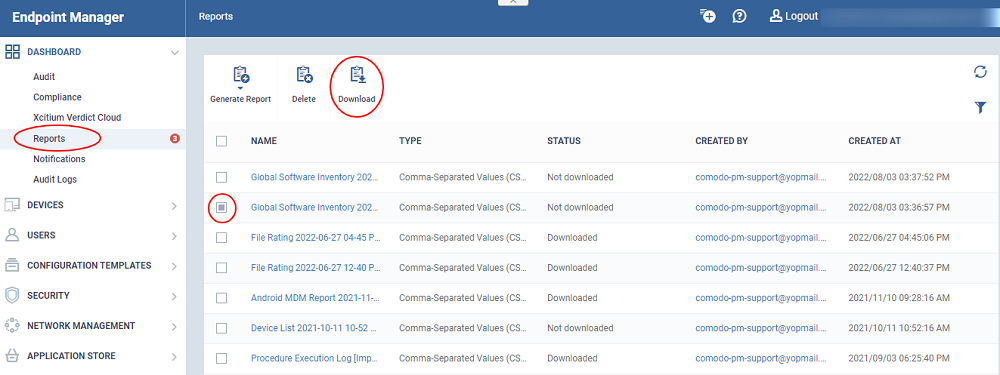Viewport: 1000px width, 375px height.
Task: Click the Endpoint Manager title
Action: point(68,17)
